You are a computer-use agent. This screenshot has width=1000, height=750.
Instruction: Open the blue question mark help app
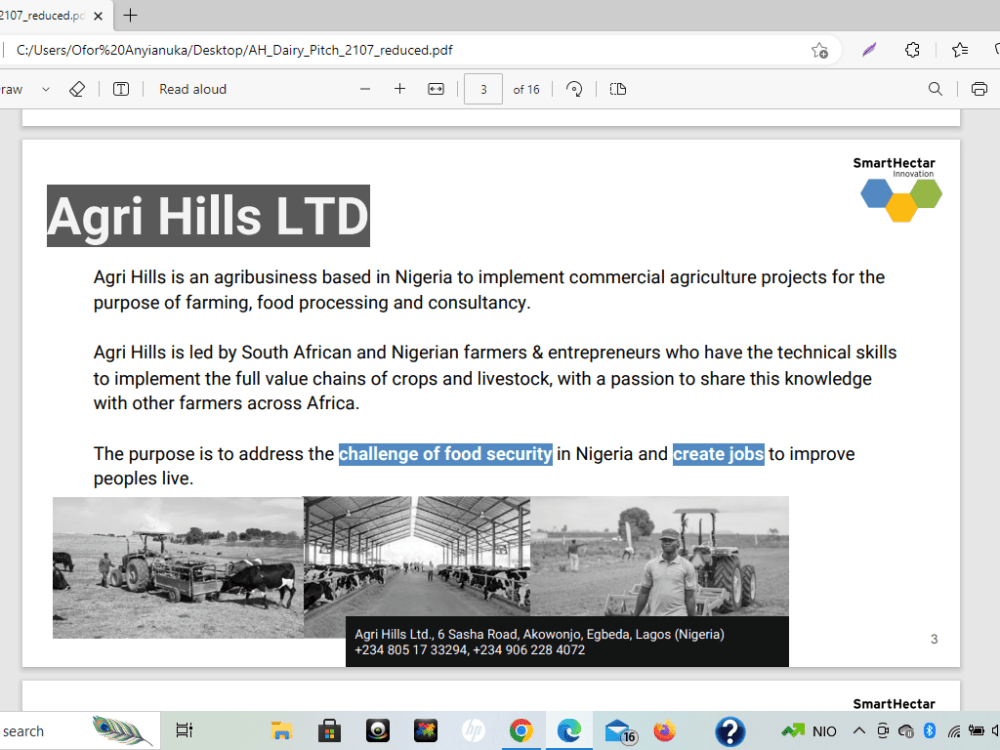pyautogui.click(x=730, y=732)
